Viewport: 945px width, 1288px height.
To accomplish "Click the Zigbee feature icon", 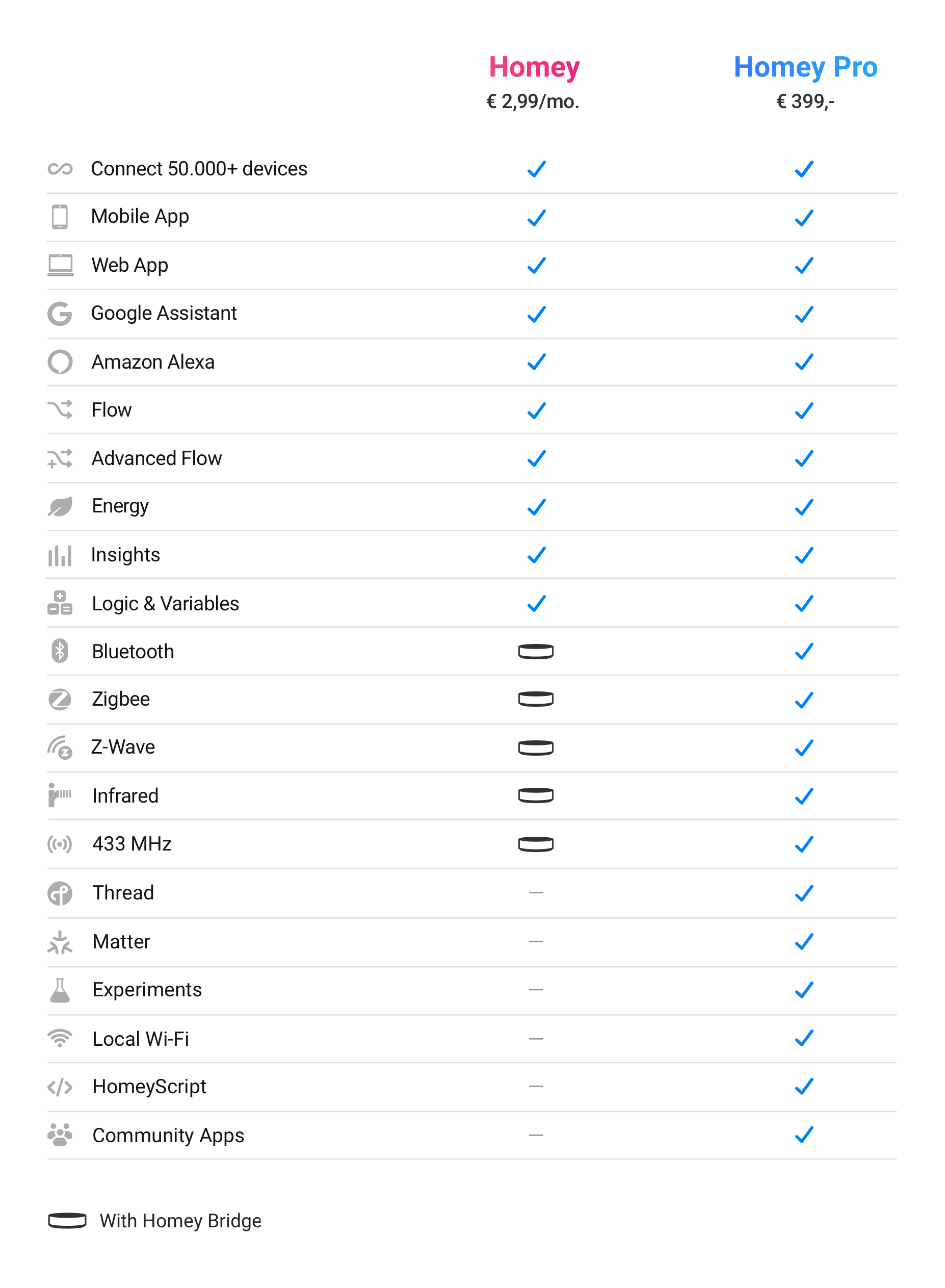I will [x=60, y=699].
